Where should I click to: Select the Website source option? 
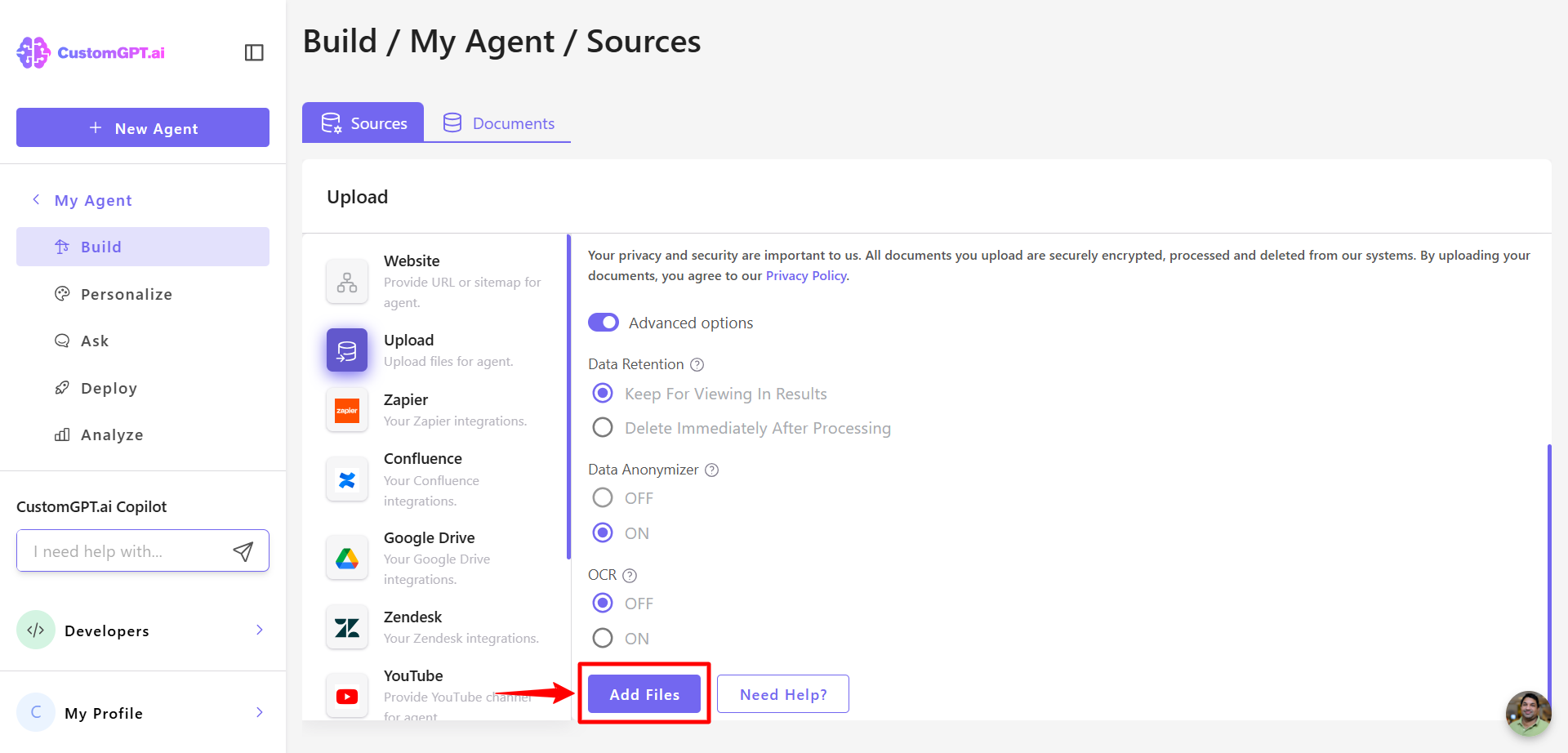point(437,281)
